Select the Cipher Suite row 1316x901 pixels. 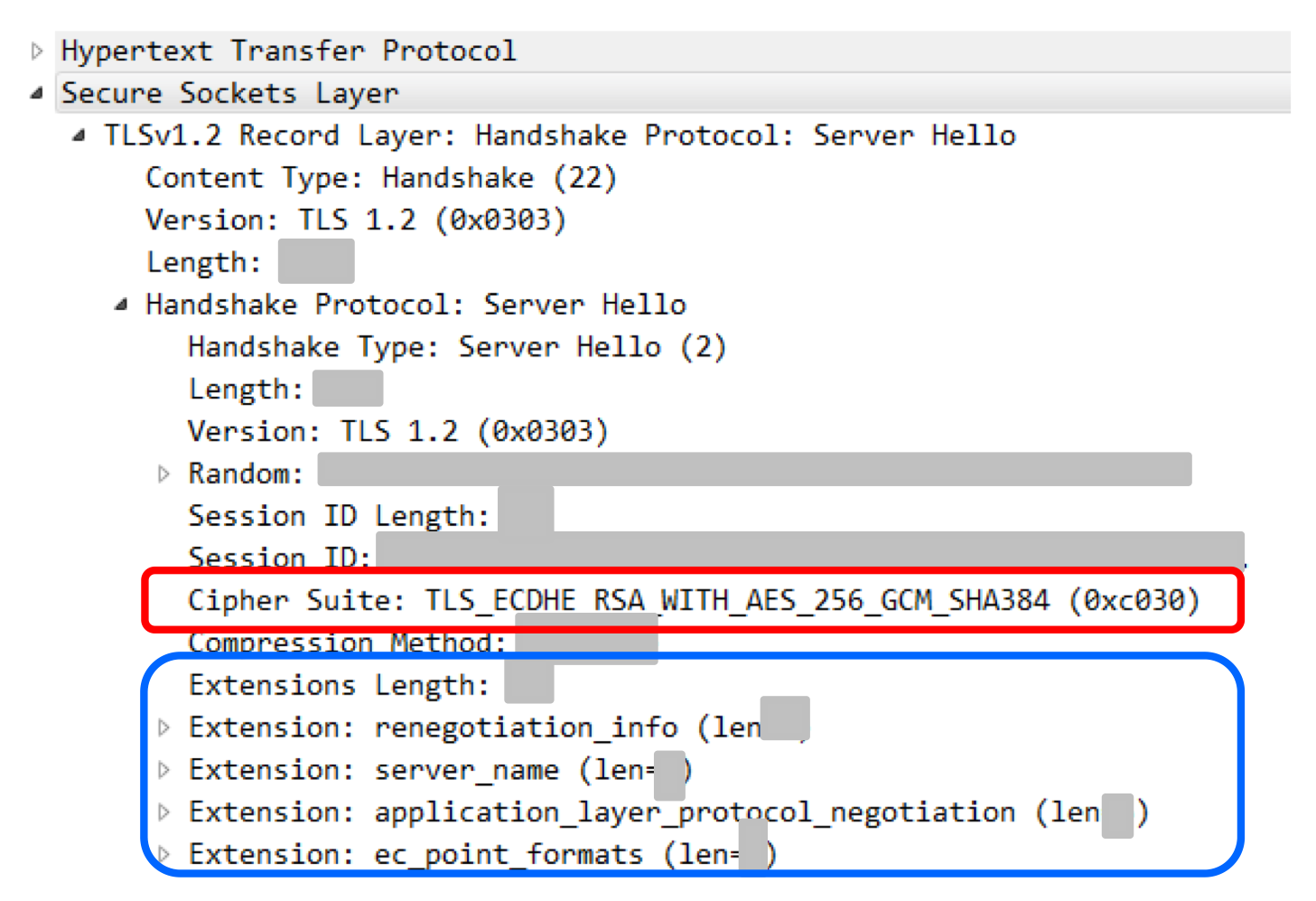click(693, 600)
